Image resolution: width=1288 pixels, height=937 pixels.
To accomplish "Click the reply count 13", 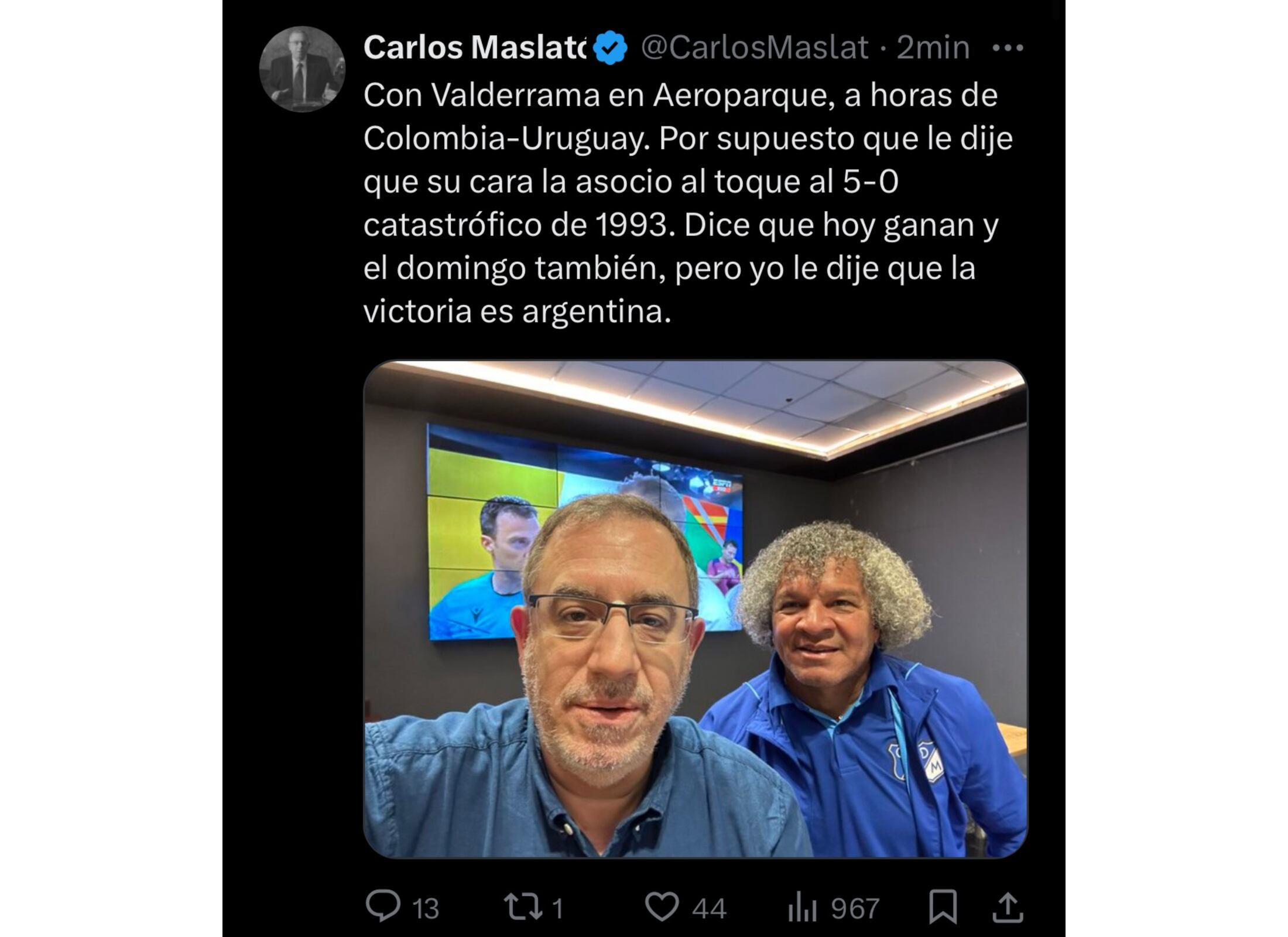I will (x=426, y=909).
